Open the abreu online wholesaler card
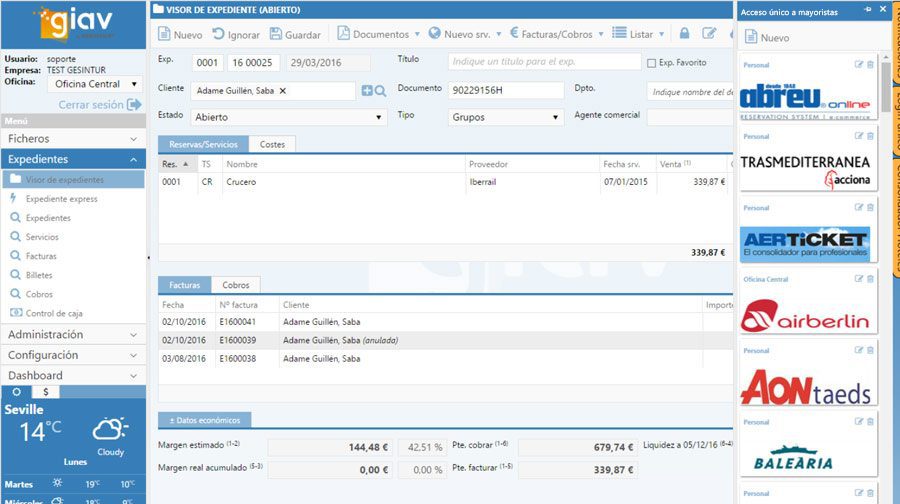Screen dimensions: 900x504 (808, 87)
